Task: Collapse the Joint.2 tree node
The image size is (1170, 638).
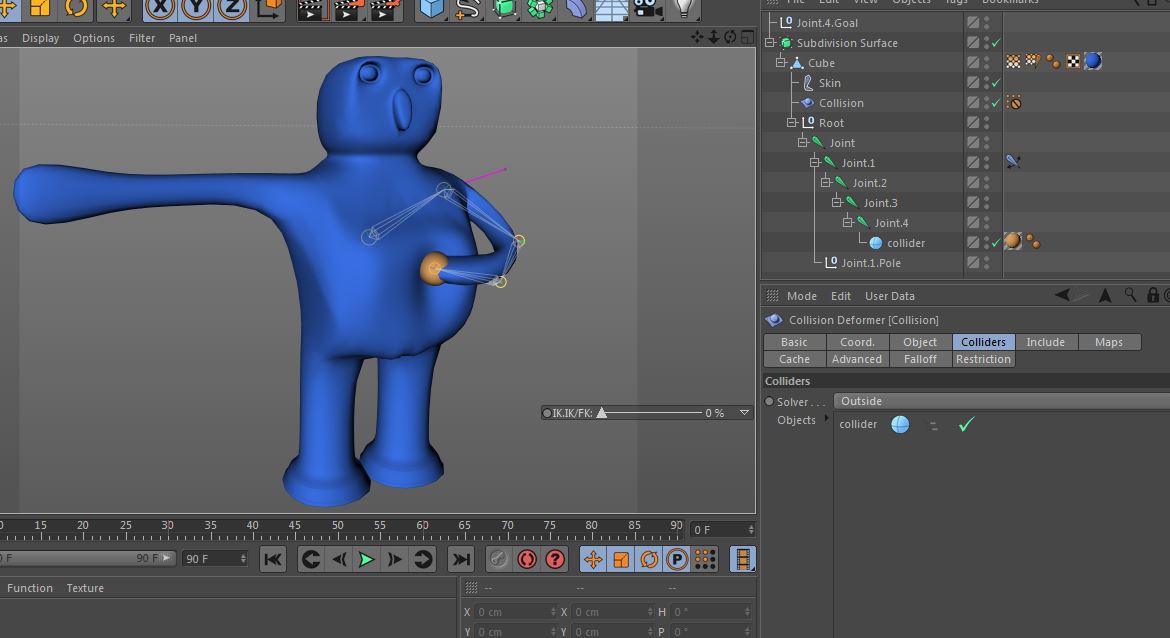Action: (x=825, y=182)
